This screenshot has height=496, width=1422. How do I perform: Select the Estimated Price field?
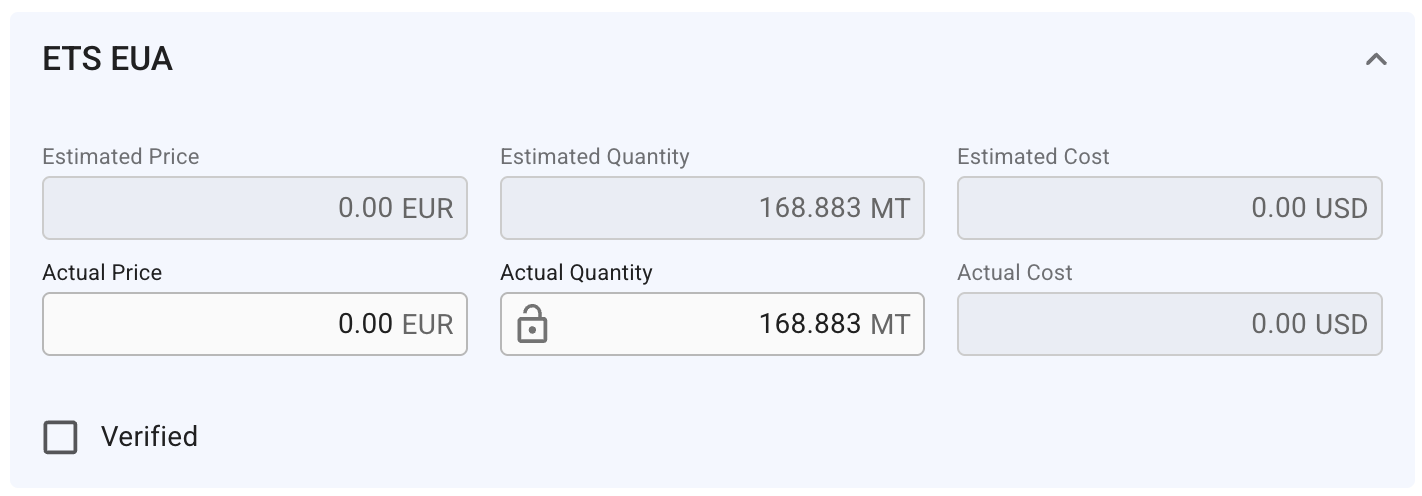click(254, 208)
